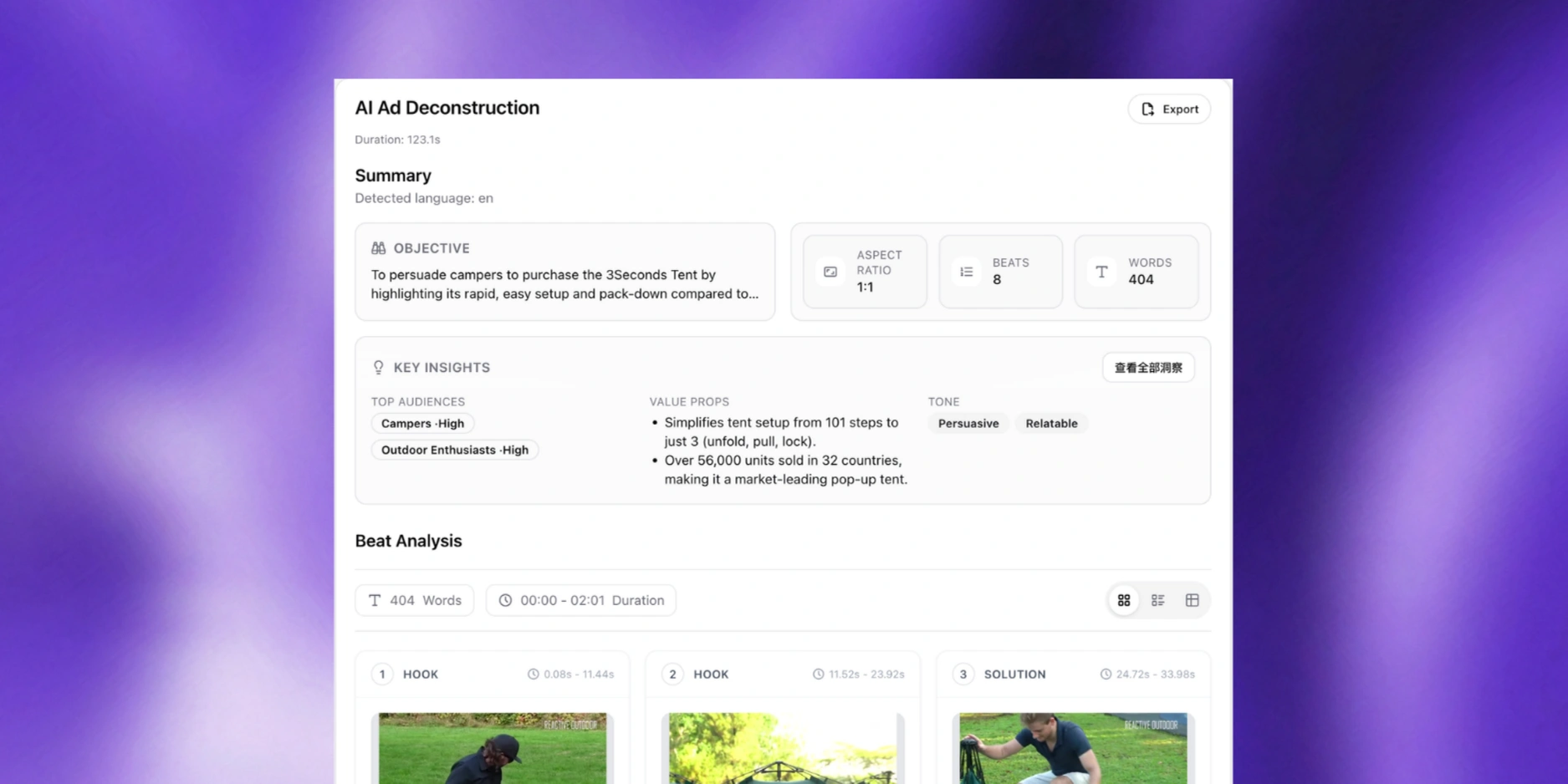1568x784 pixels.
Task: Select the Outdoor Enthusiasts High tag
Action: pos(454,450)
